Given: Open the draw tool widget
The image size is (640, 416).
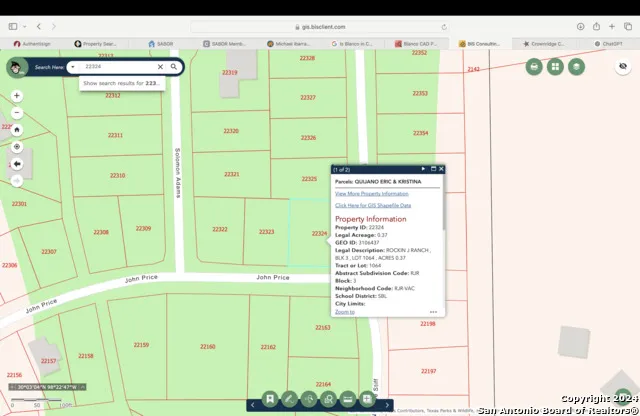Looking at the screenshot, I should [289, 399].
